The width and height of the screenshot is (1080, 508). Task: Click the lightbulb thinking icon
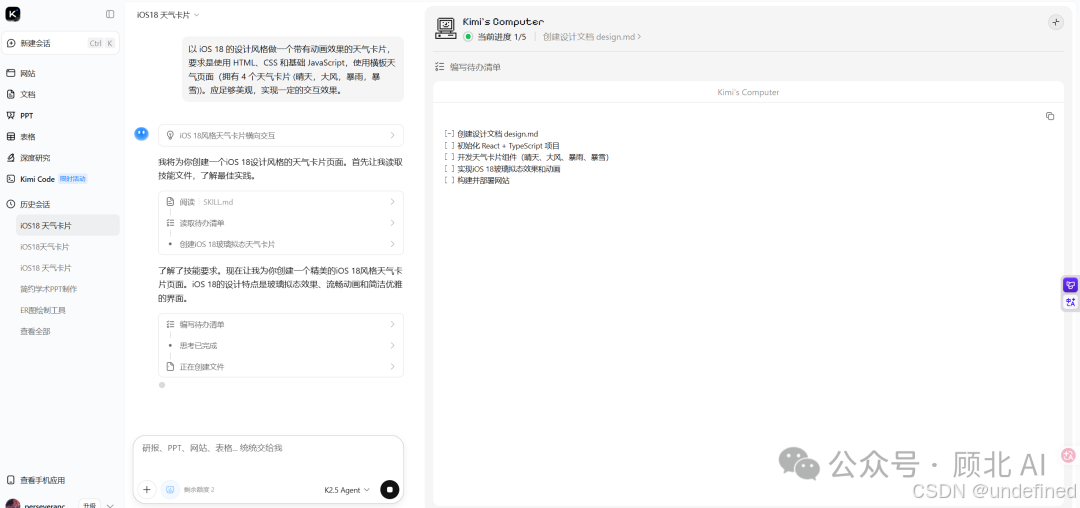[170, 136]
